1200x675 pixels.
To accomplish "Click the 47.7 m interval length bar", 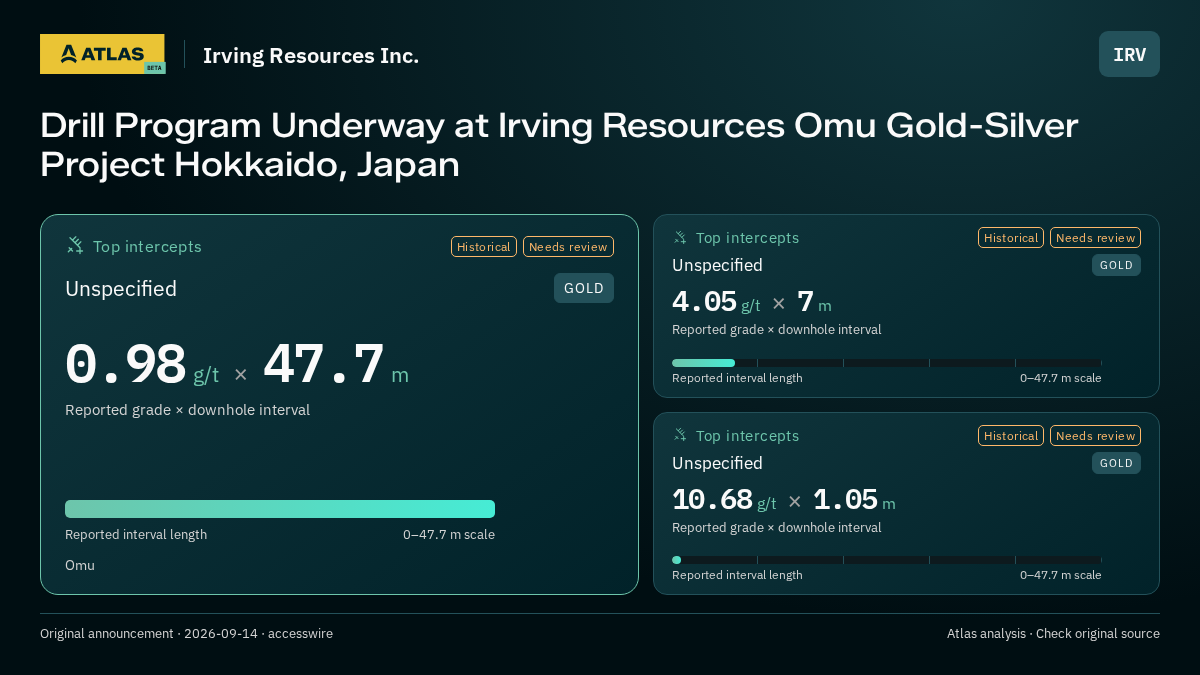I will pyautogui.click(x=280, y=509).
